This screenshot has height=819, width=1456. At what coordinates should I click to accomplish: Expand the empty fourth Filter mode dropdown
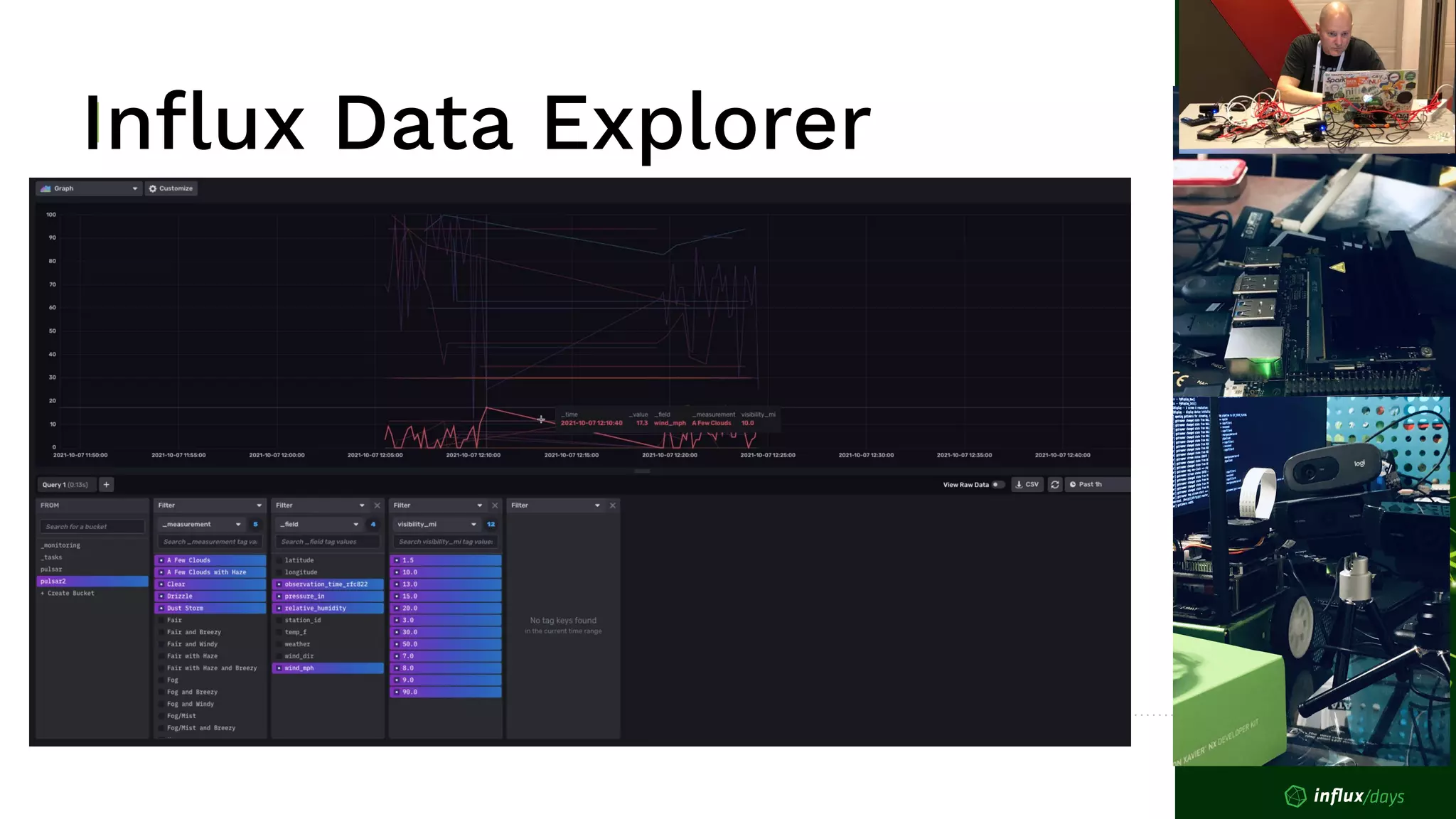pos(556,505)
